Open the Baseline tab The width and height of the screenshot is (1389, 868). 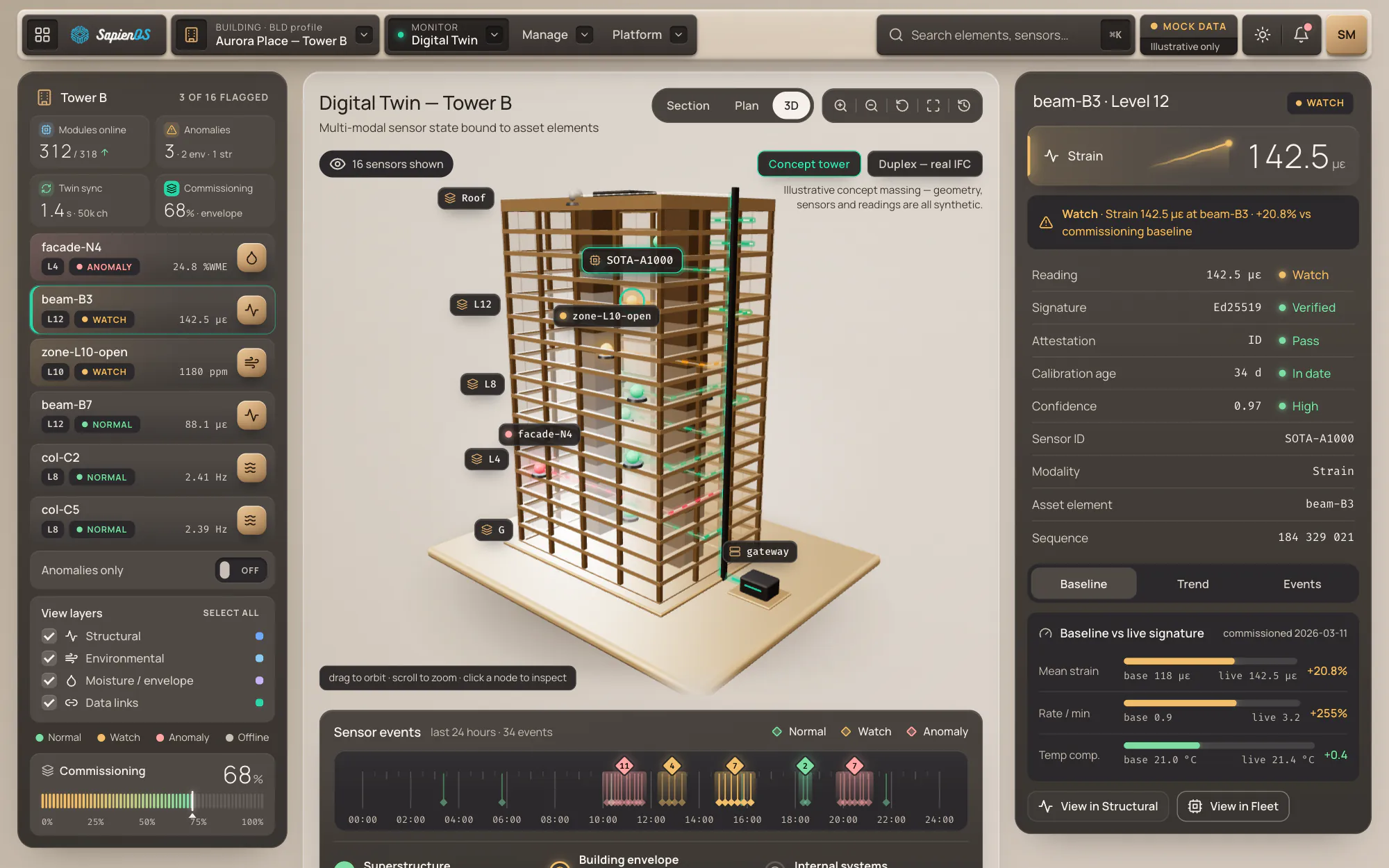[1083, 584]
